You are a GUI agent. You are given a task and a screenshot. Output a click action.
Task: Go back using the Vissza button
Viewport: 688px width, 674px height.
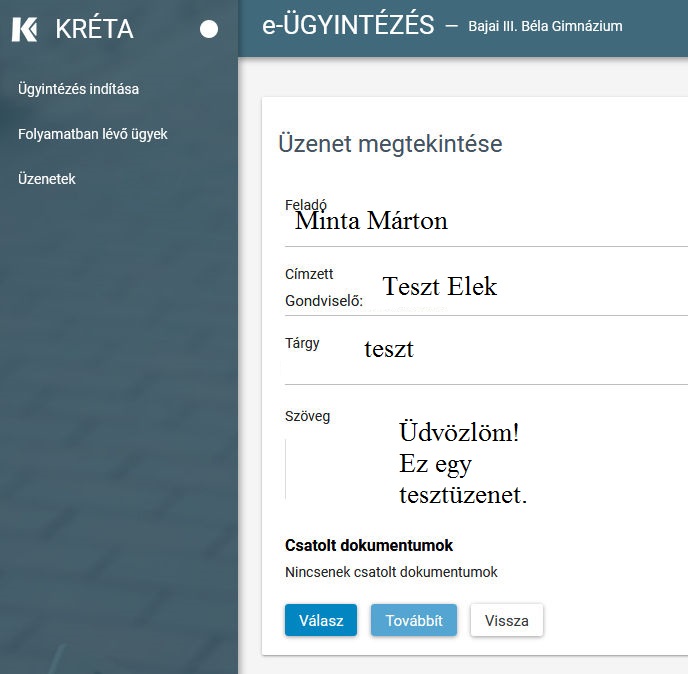506,620
